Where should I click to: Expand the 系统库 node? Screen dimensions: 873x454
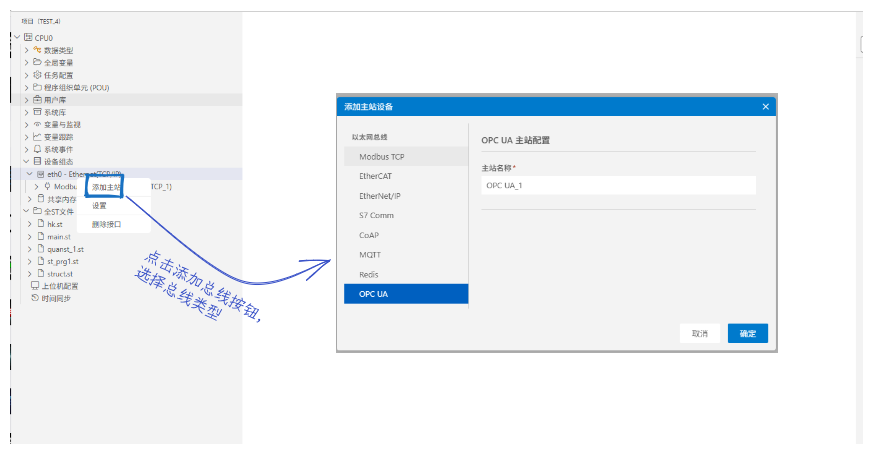26,112
